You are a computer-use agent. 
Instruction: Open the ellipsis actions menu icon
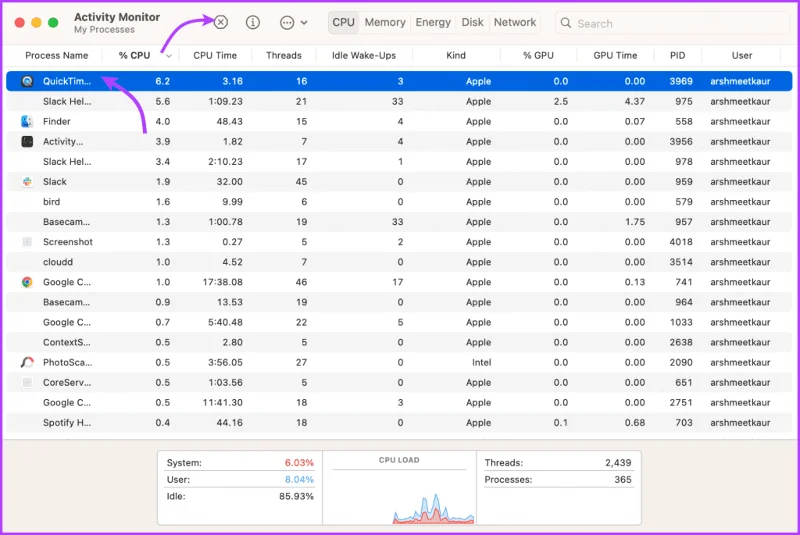[x=287, y=23]
